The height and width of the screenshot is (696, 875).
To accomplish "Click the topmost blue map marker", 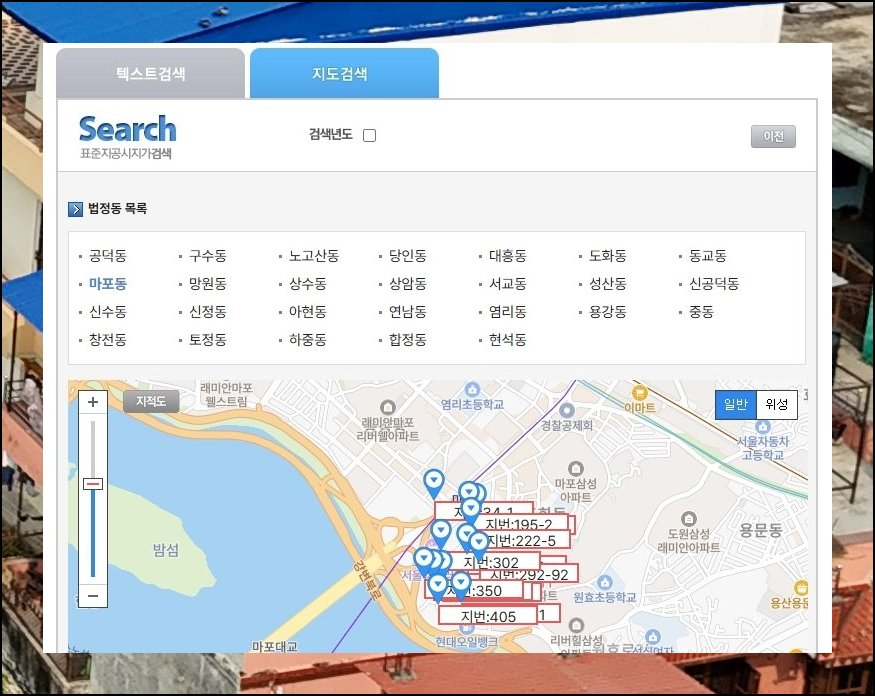I will tap(434, 482).
